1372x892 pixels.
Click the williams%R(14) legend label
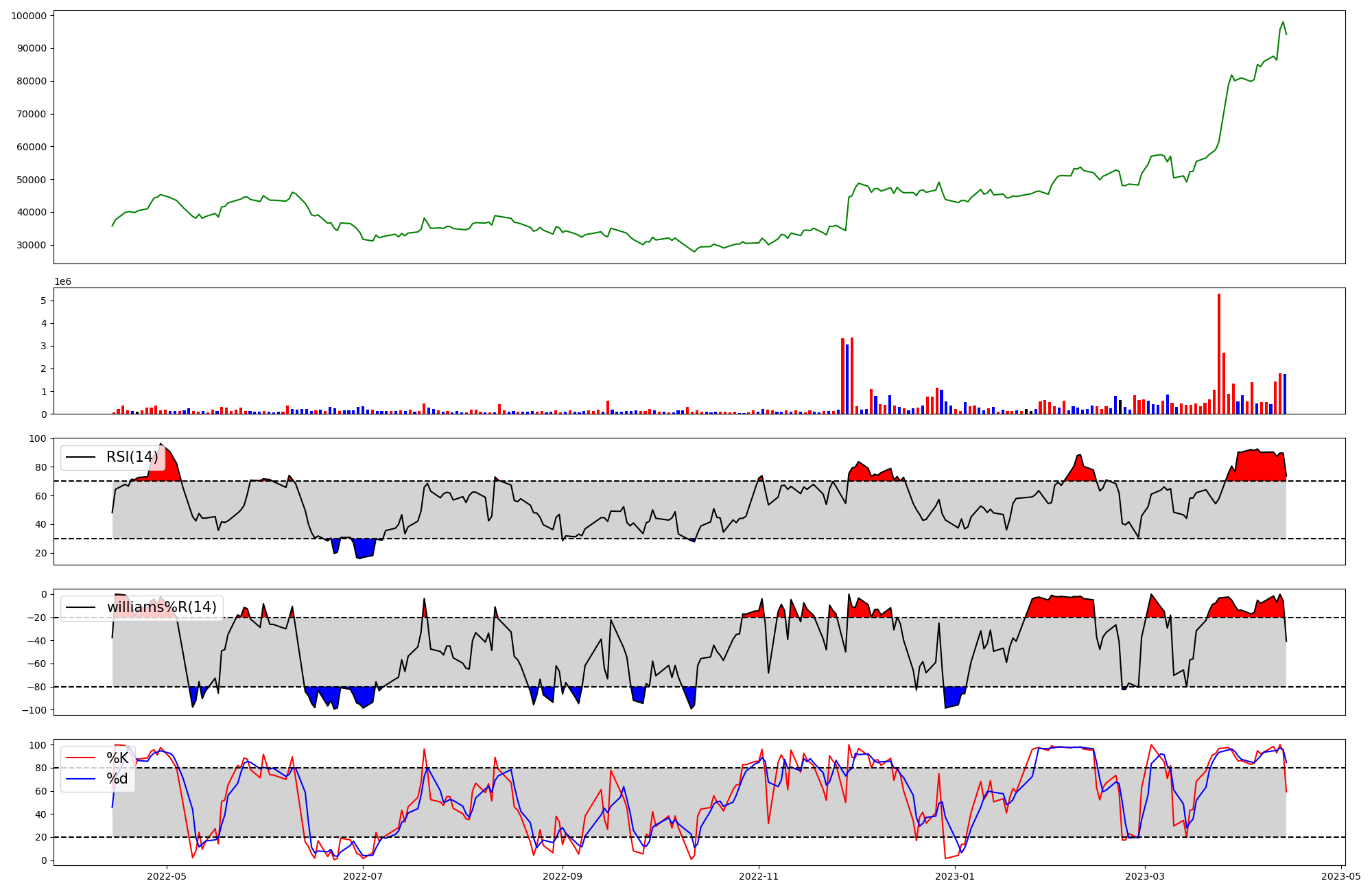(161, 607)
